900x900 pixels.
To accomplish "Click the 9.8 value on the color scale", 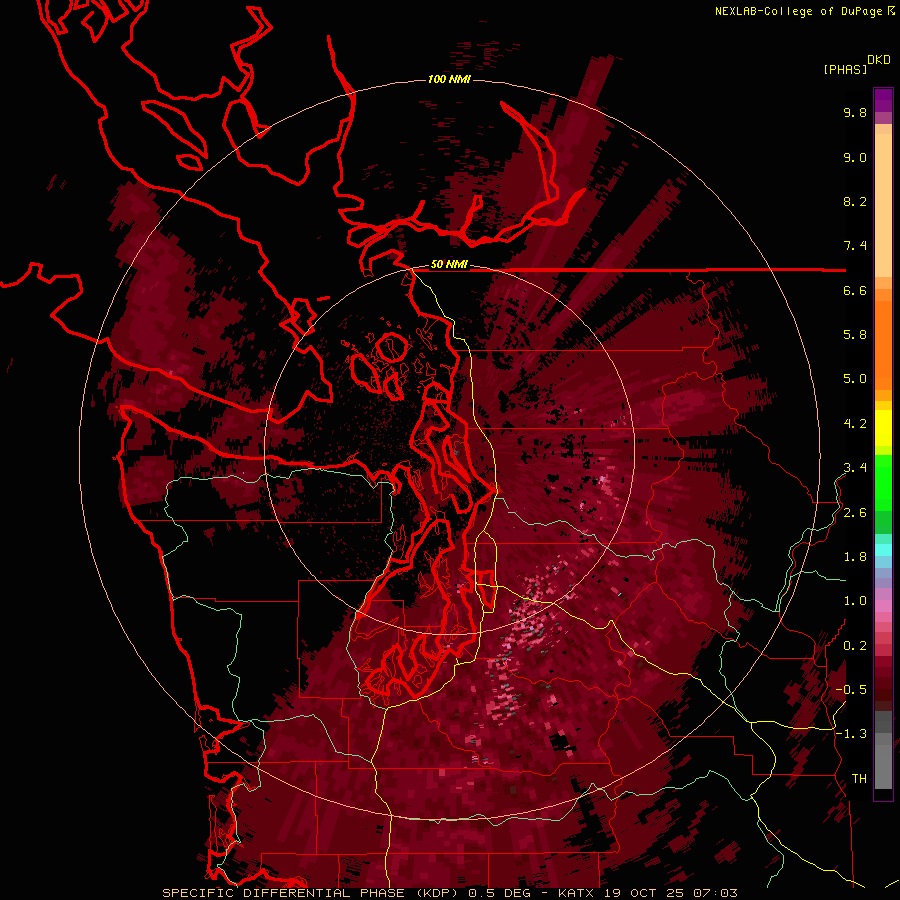I will point(855,112).
